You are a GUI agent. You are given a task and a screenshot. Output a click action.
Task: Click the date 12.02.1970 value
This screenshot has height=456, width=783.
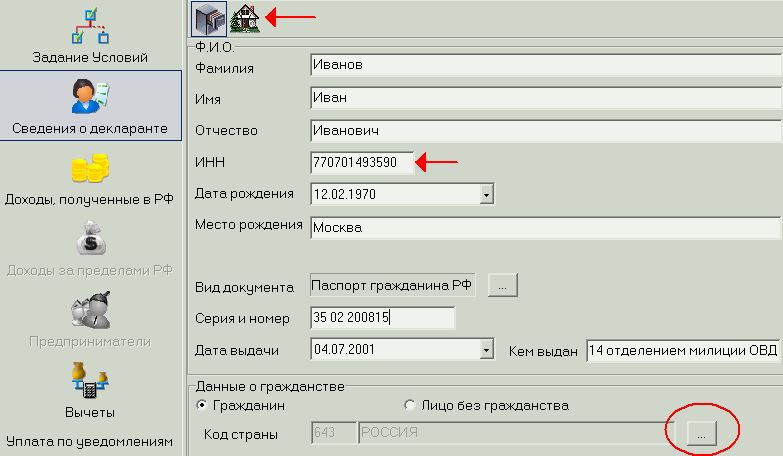tap(345, 194)
